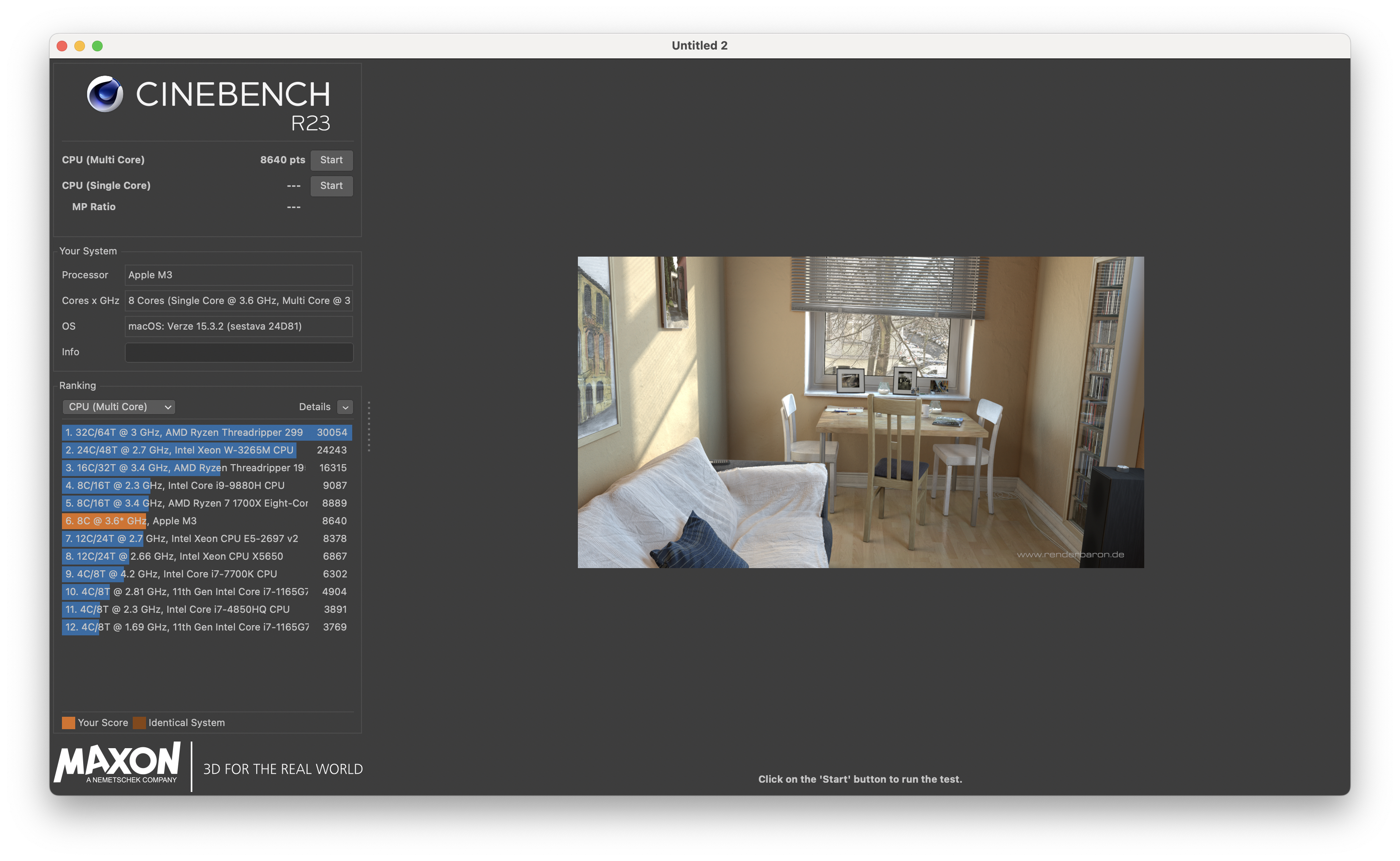Start the CPU Multi Core test
The width and height of the screenshot is (1400, 861).
pos(331,160)
